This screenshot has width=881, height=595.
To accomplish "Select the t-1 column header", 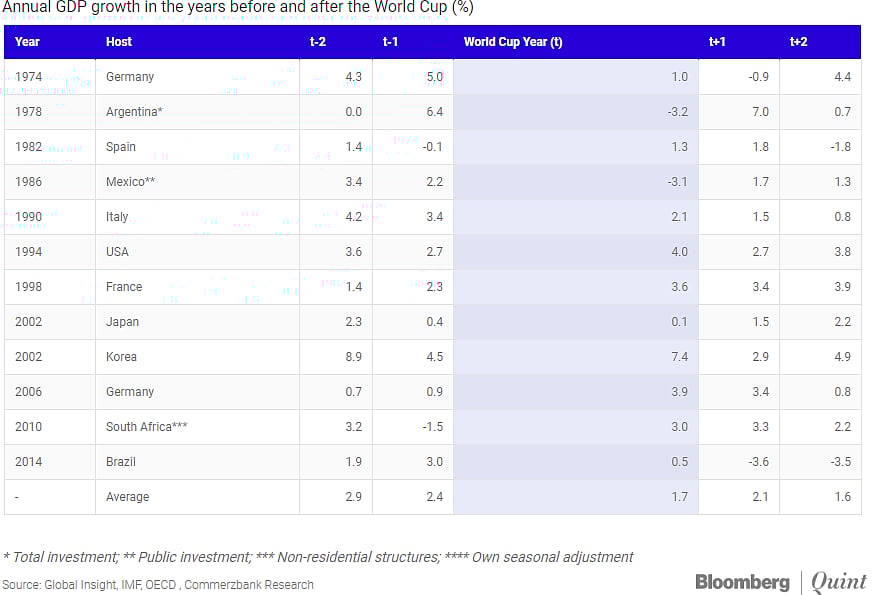I will pyautogui.click(x=391, y=42).
